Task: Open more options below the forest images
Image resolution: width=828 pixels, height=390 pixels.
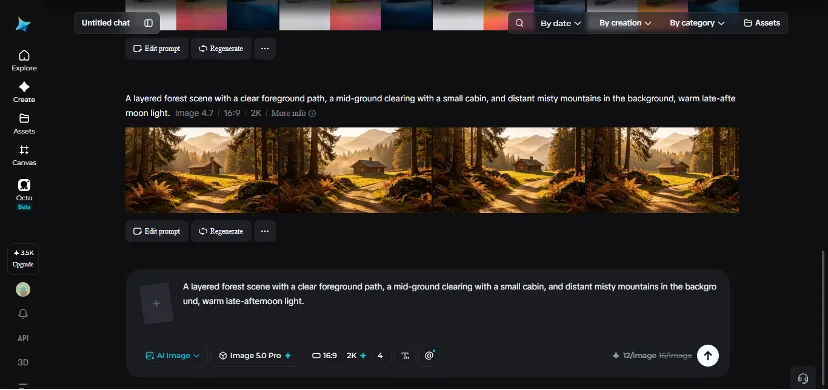Action: 265,231
